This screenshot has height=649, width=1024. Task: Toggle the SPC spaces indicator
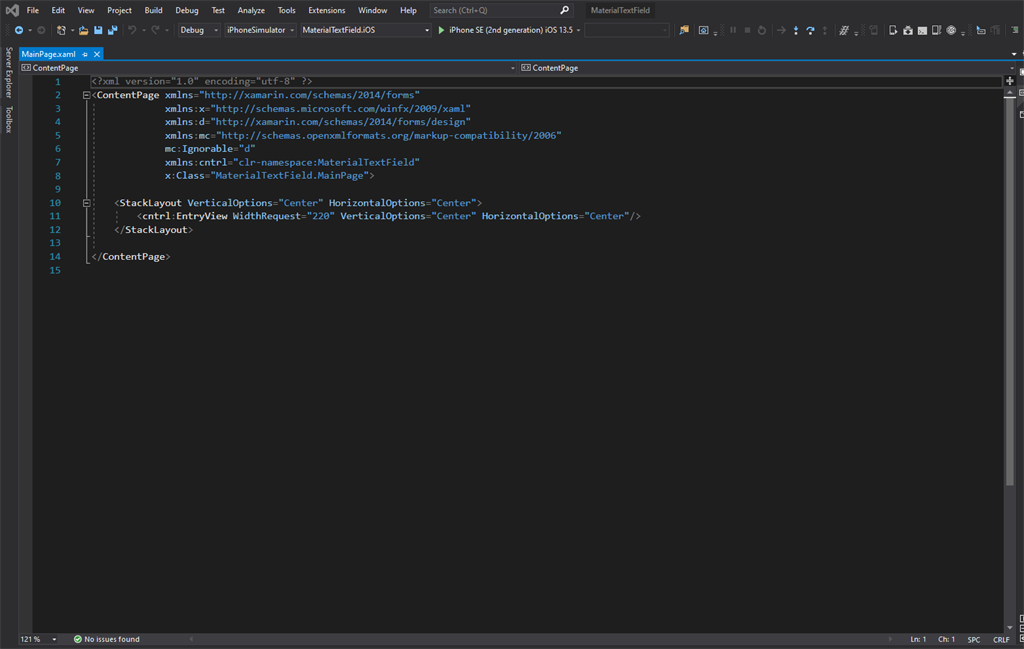pos(974,639)
